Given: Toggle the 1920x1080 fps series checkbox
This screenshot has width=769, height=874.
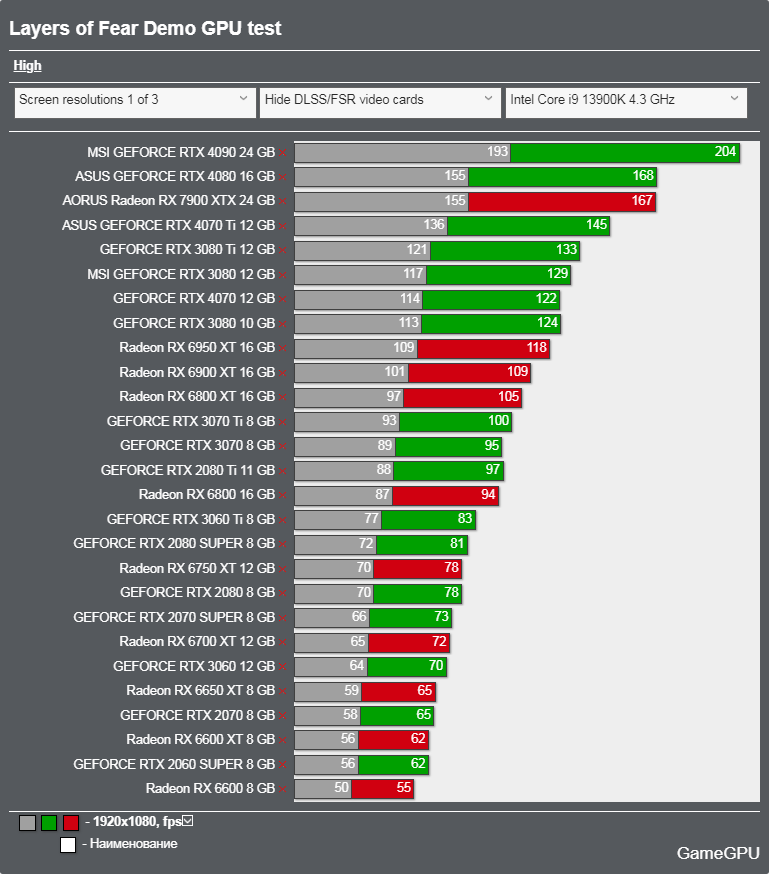Looking at the screenshot, I should point(188,820).
